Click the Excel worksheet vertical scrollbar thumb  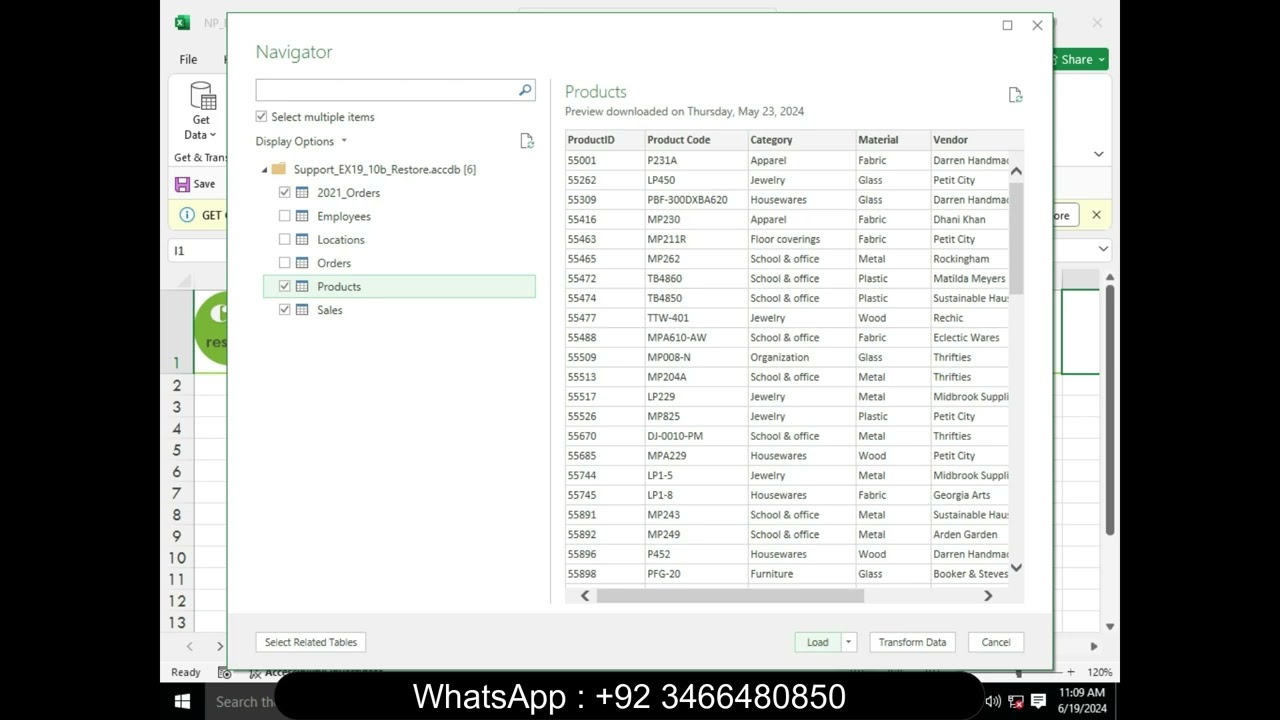pyautogui.click(x=1110, y=410)
